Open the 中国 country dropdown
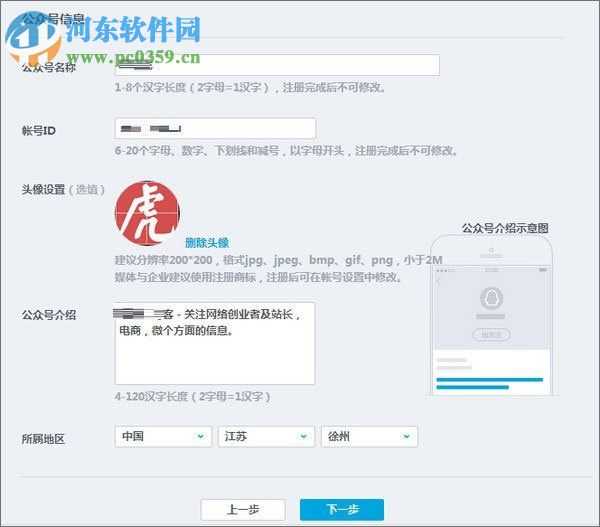 click(x=163, y=436)
